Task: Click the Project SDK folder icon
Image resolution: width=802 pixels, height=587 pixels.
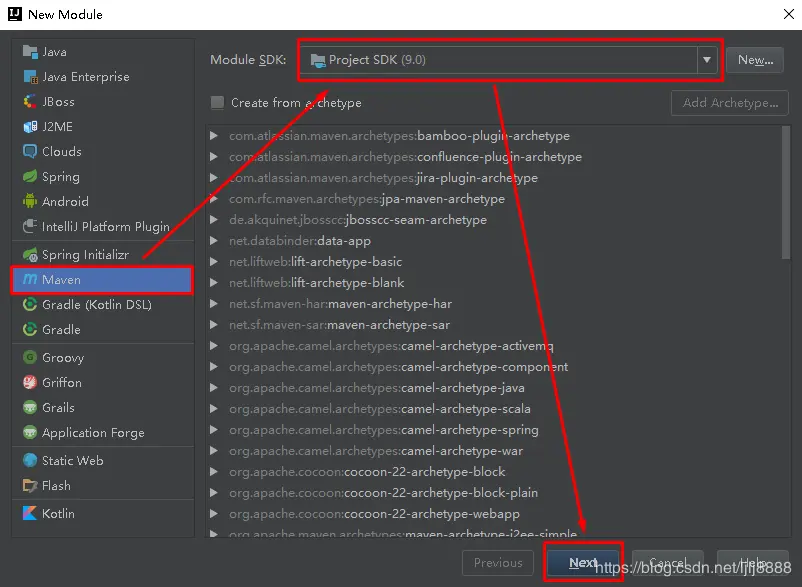Action: pyautogui.click(x=318, y=60)
